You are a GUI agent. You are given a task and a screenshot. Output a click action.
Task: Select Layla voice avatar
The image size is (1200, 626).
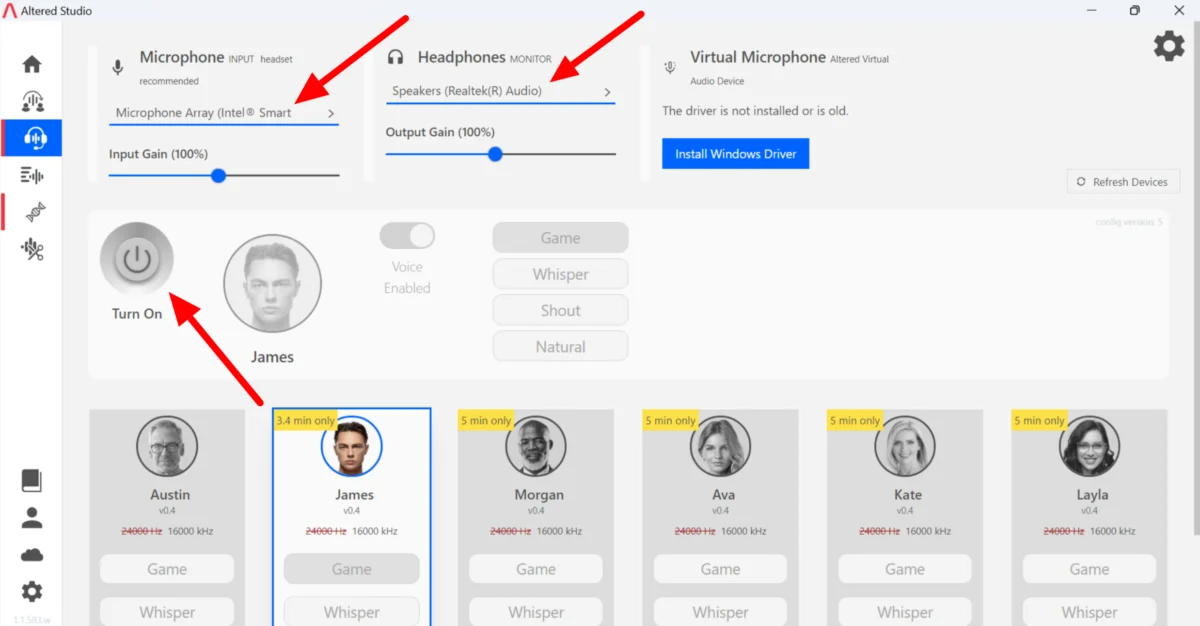click(x=1090, y=446)
